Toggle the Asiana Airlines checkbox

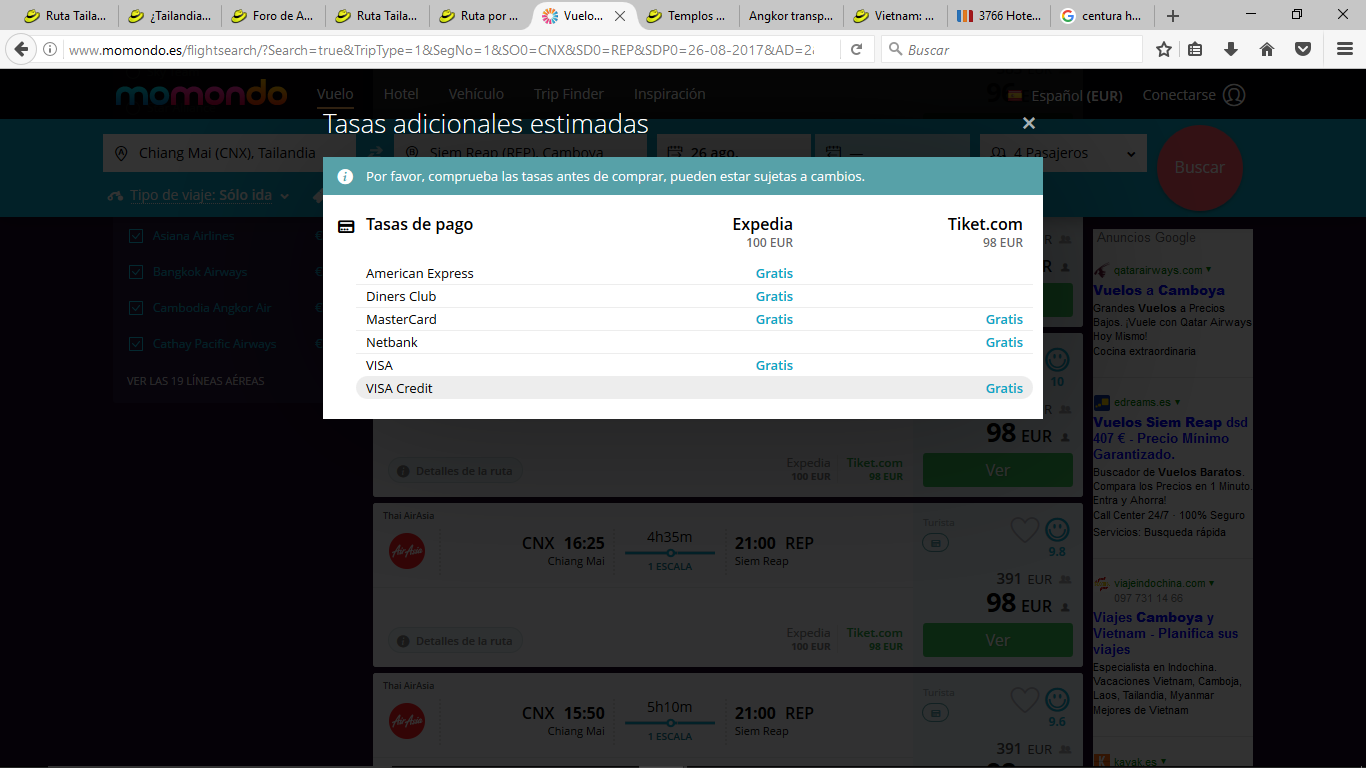pyautogui.click(x=136, y=236)
